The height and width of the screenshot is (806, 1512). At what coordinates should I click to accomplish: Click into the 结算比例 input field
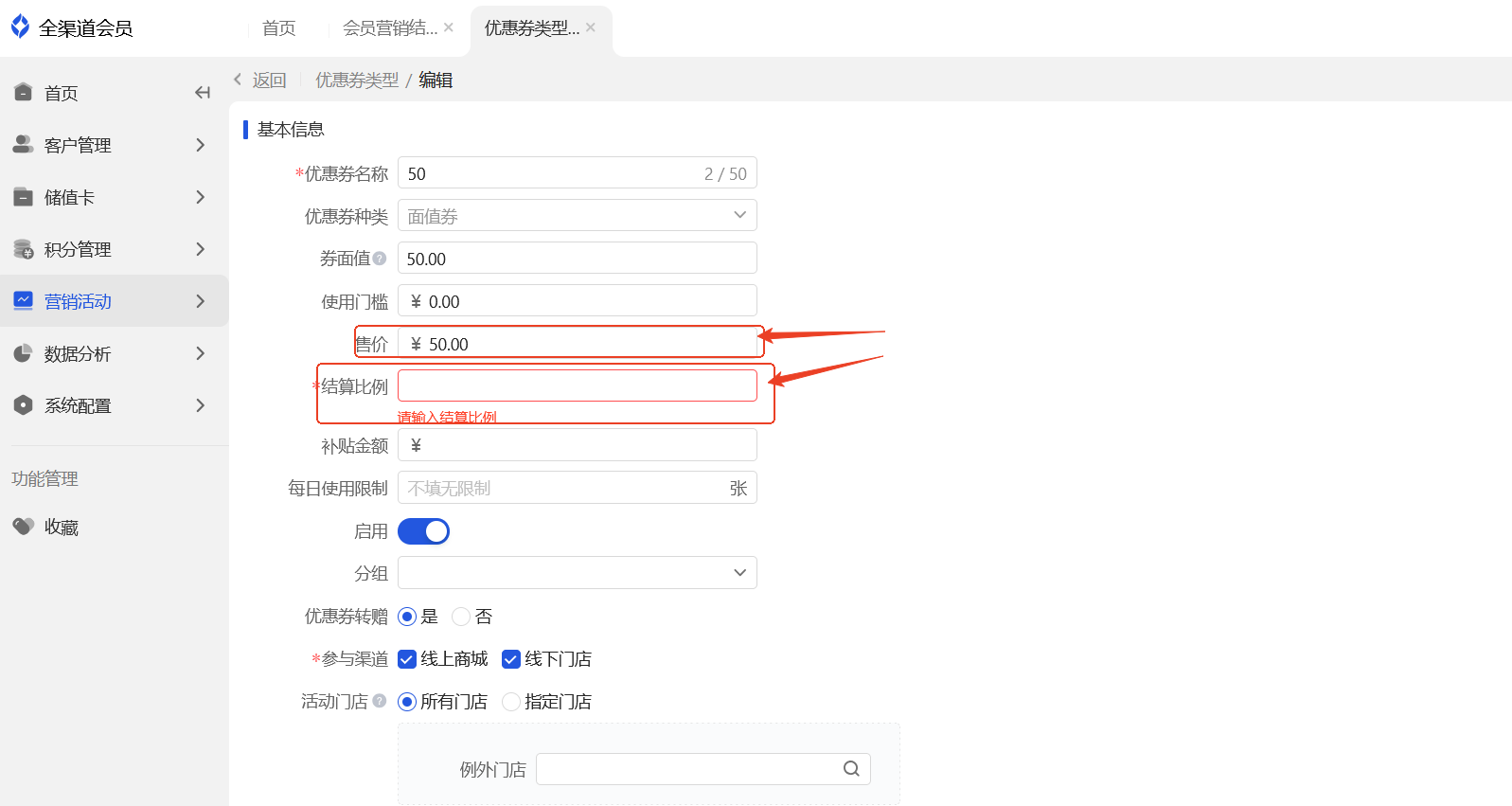pos(578,385)
